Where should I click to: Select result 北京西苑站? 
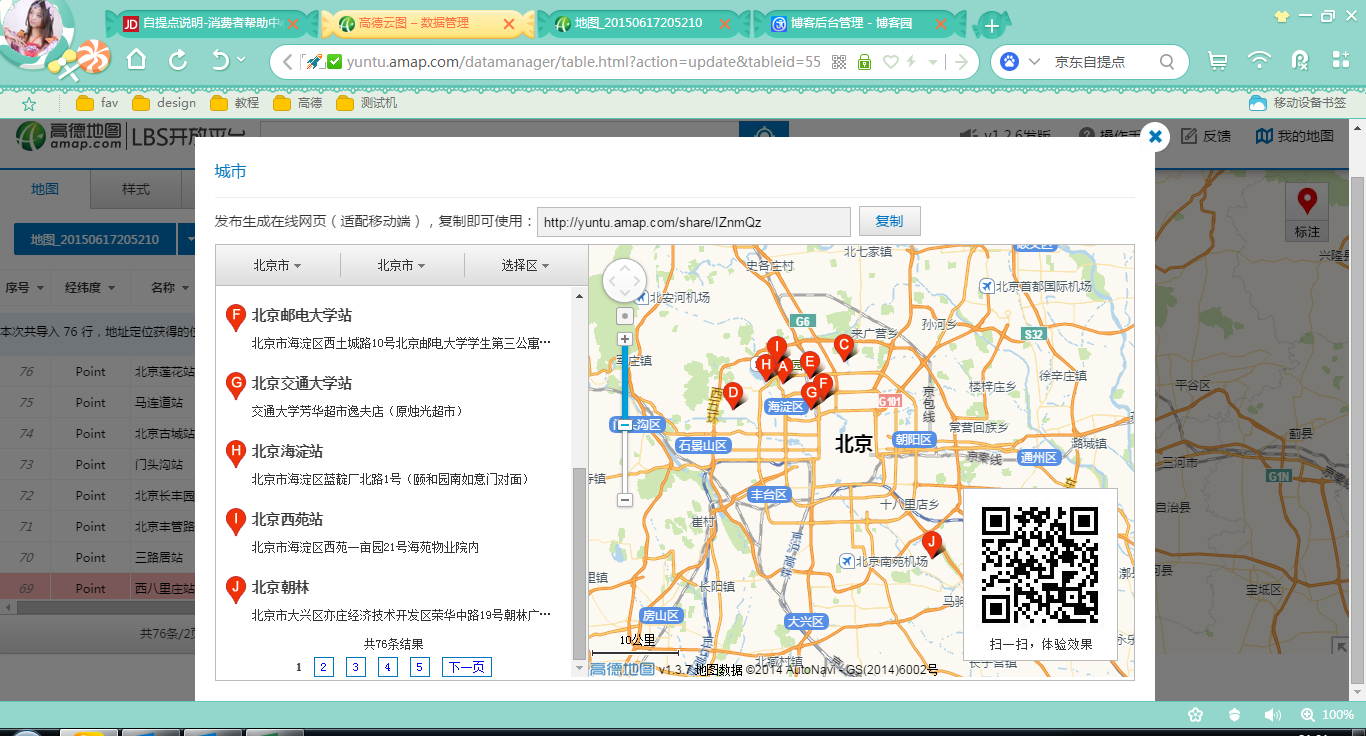point(287,519)
